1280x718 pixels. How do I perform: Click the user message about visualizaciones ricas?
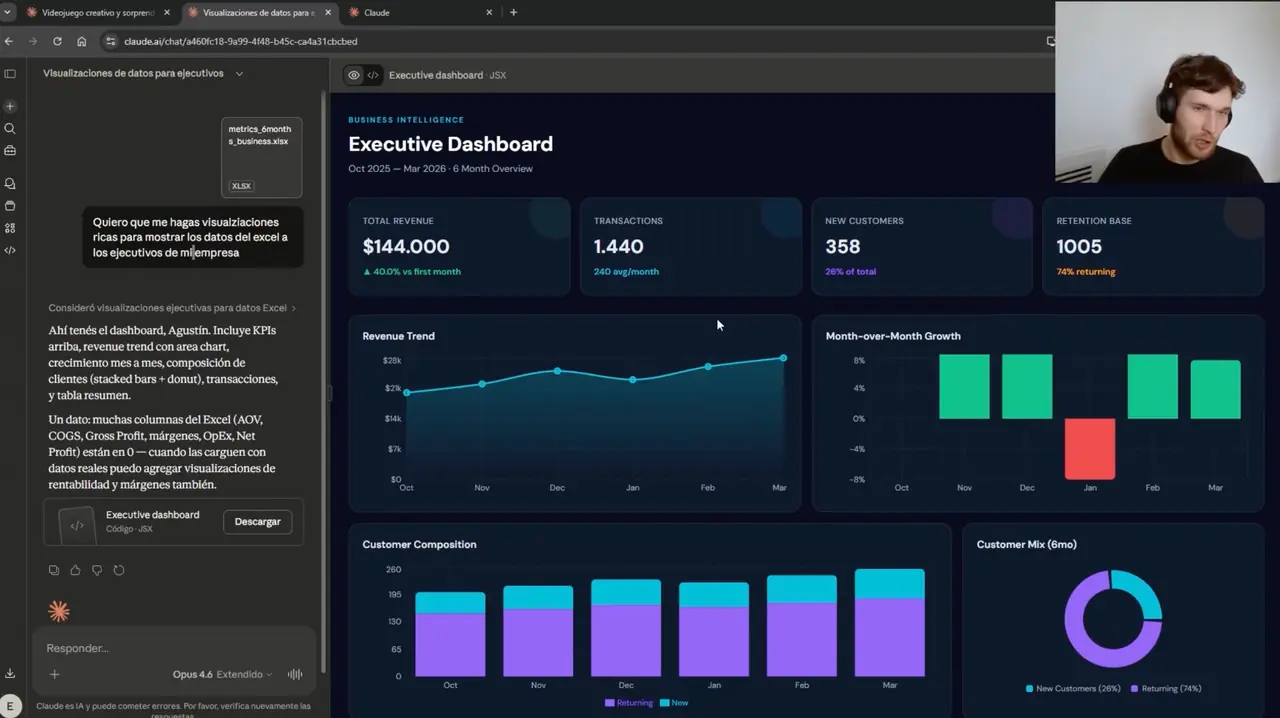pyautogui.click(x=192, y=238)
